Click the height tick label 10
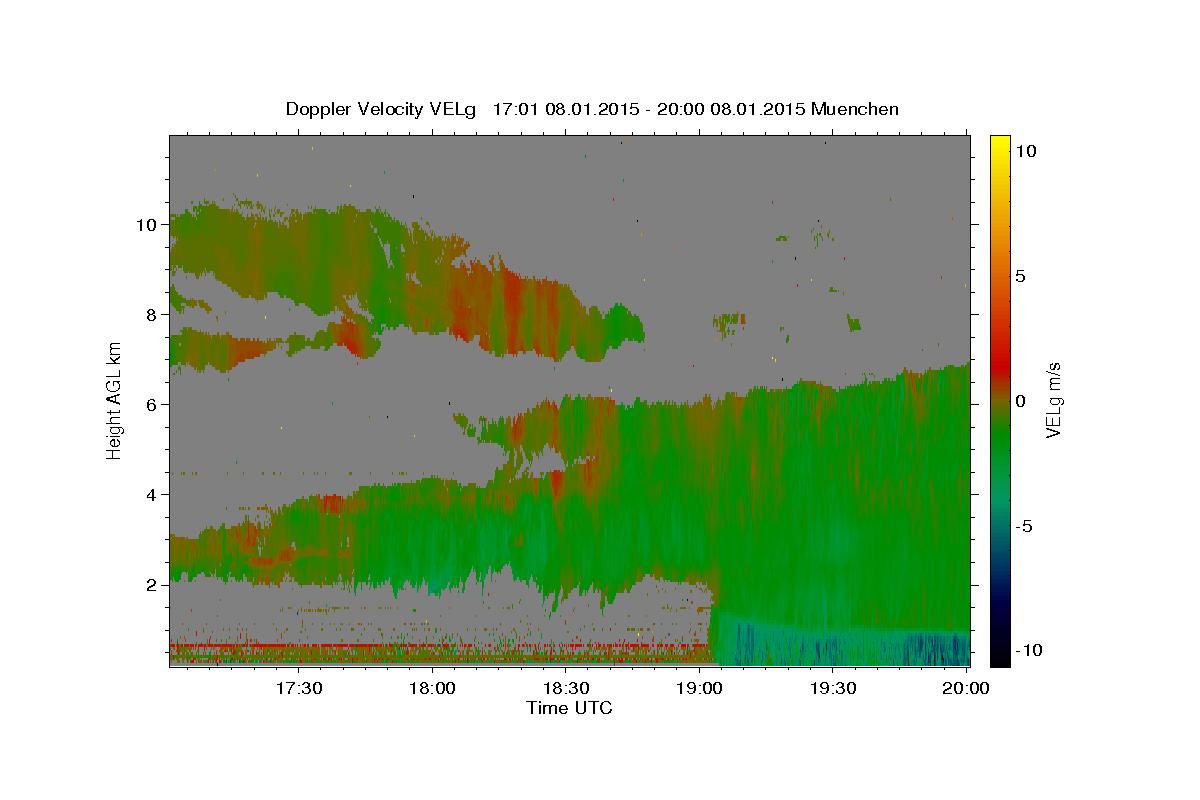Screen dimensions: 1200x800 [146, 224]
